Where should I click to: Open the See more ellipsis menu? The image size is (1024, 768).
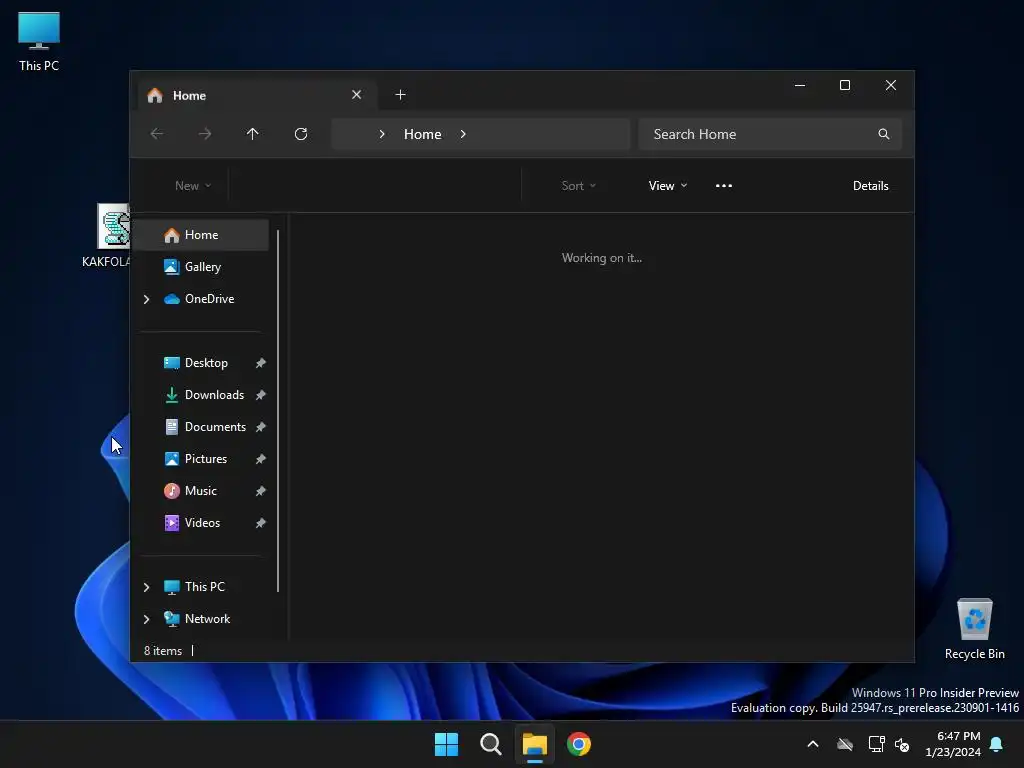[724, 185]
